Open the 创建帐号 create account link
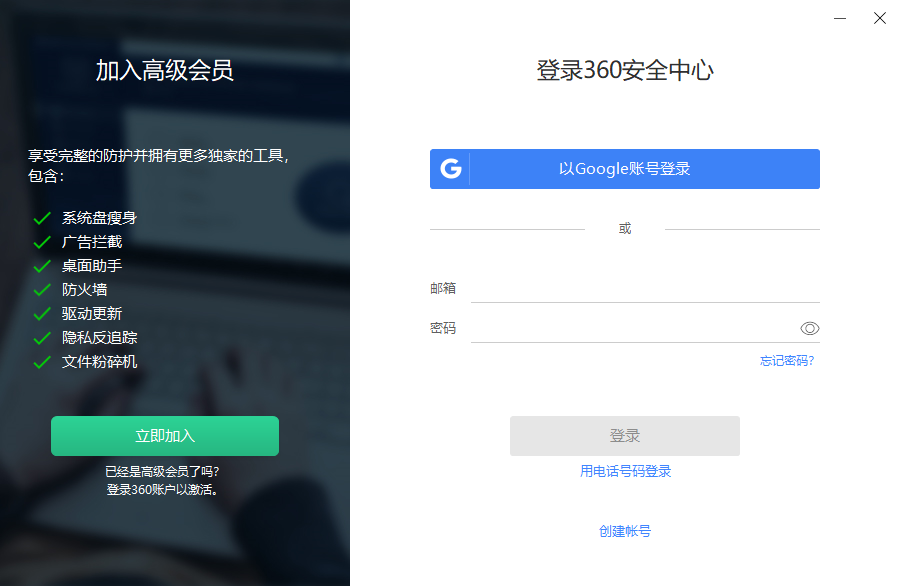This screenshot has height=586, width=900. (624, 531)
